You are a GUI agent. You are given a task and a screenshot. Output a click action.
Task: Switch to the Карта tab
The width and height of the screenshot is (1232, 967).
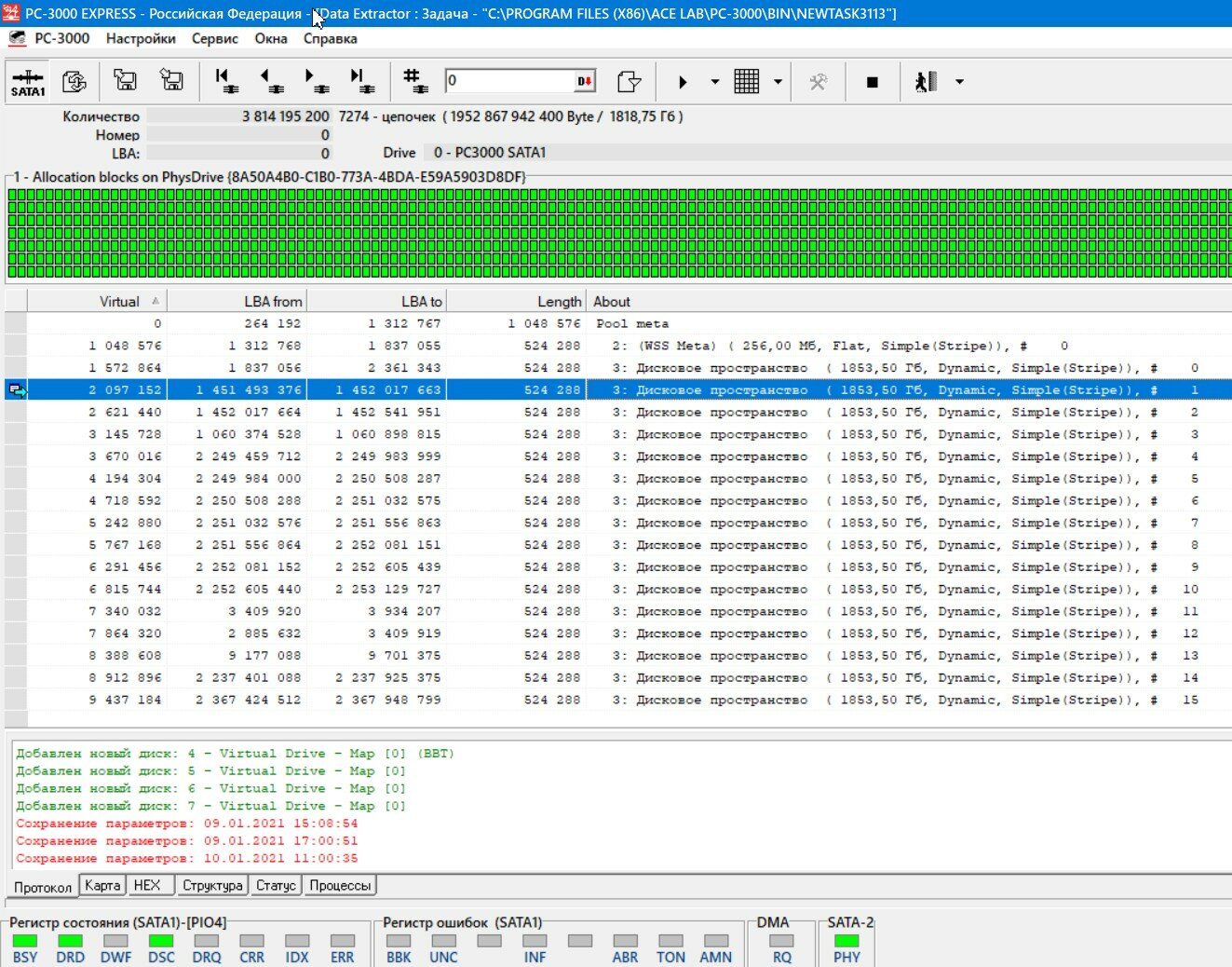102,885
